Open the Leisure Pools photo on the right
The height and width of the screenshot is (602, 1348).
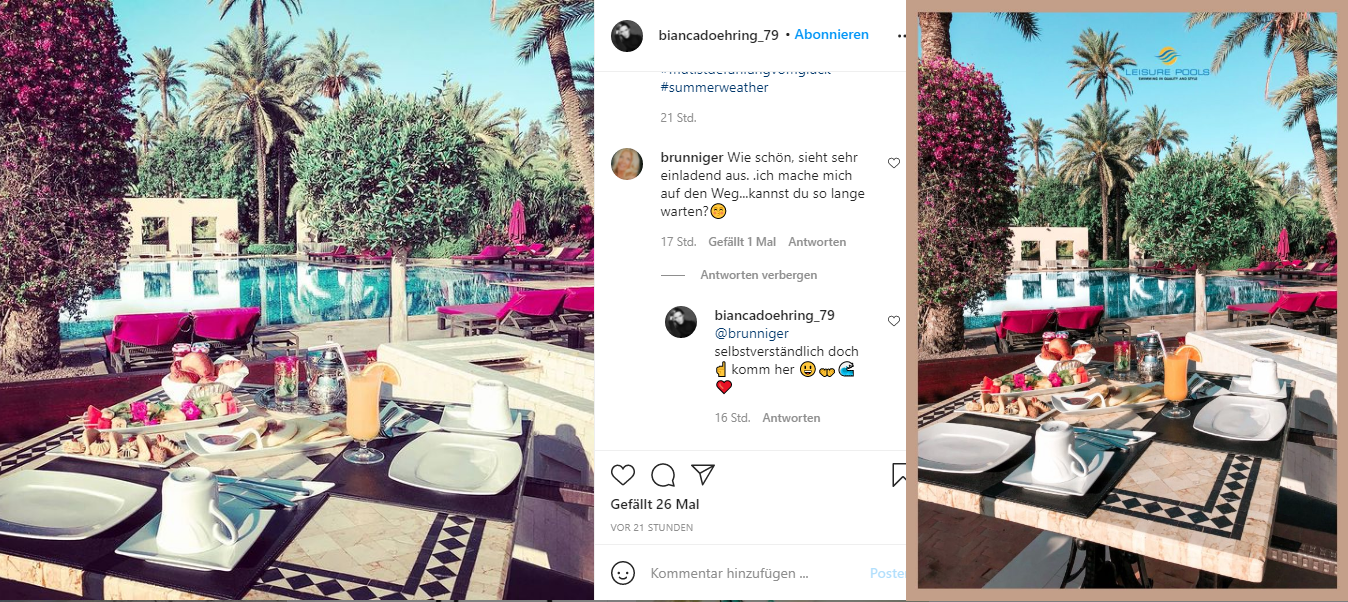click(x=1127, y=300)
